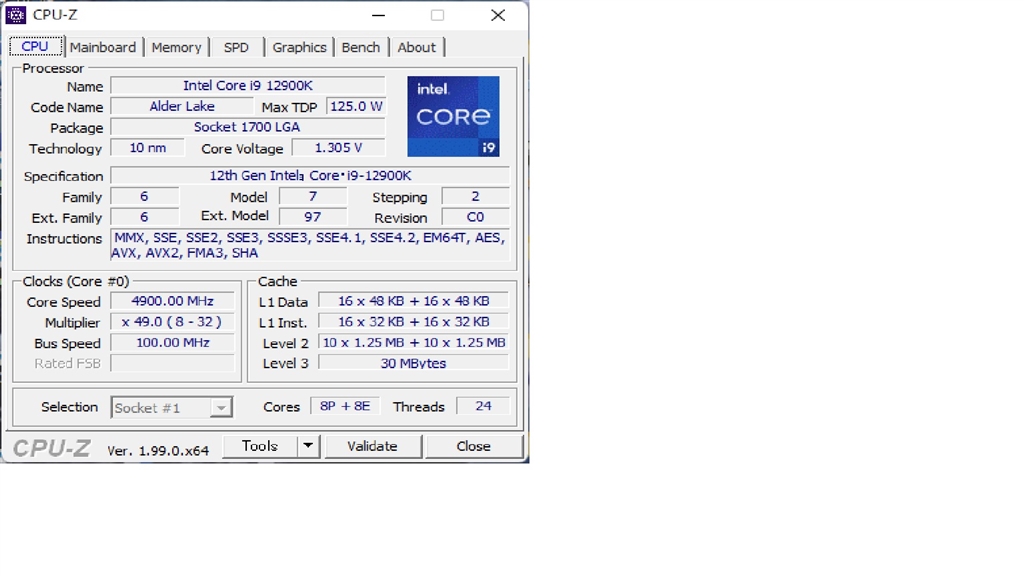The height and width of the screenshot is (576, 1024).
Task: Switch to the Mainboard tab
Action: [103, 47]
